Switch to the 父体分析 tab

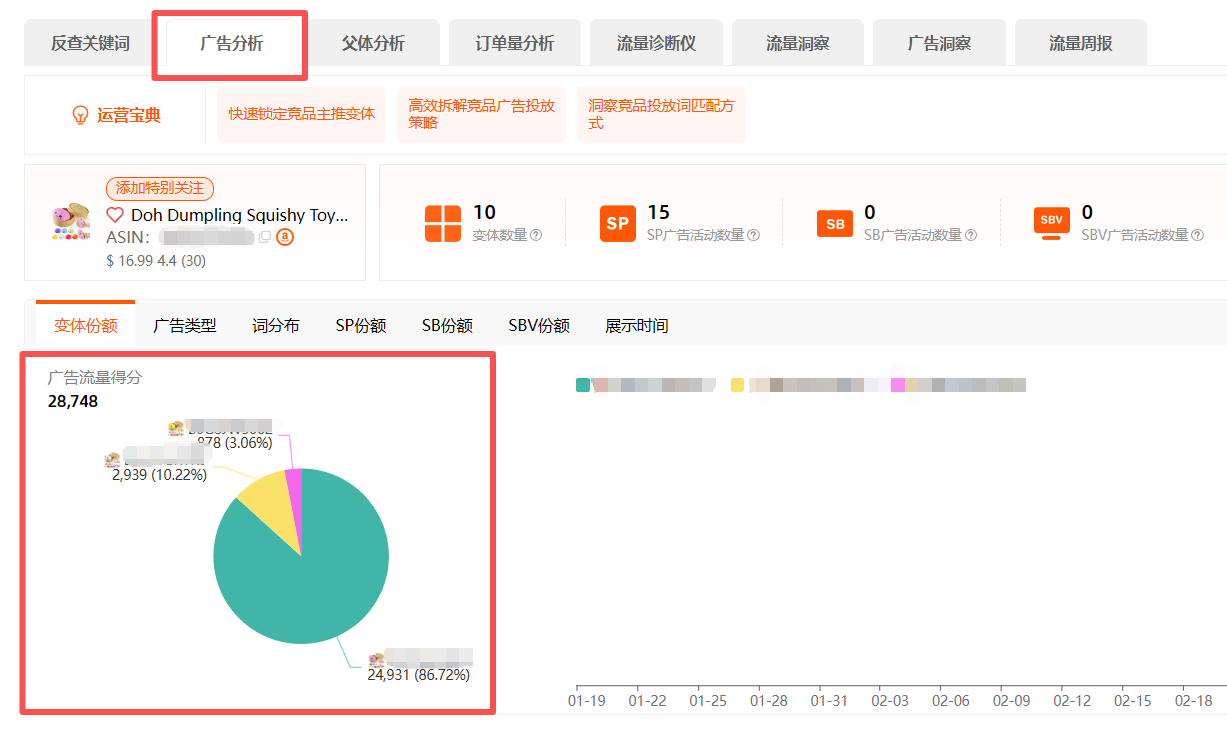[373, 43]
